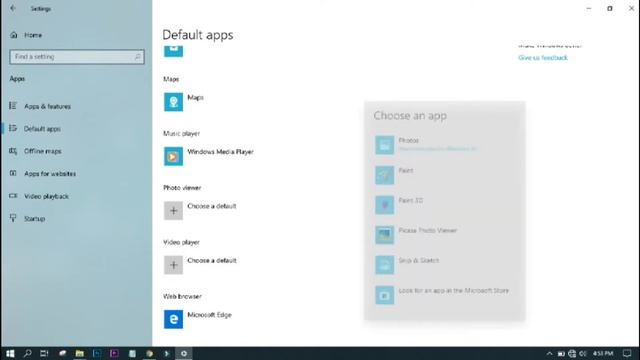Click the Settings gear taskbar icon

pos(184,353)
